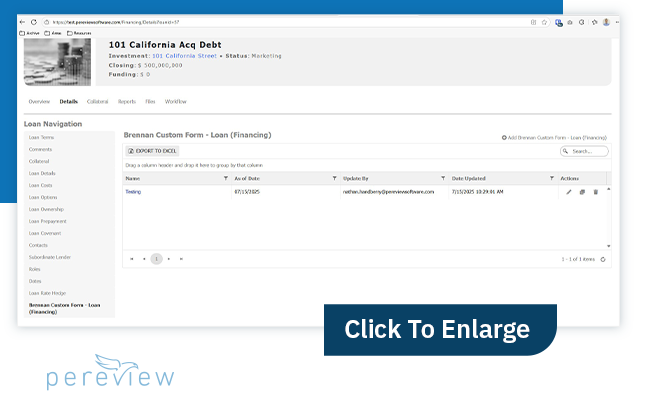Image resolution: width=647 pixels, height=408 pixels.
Task: Open filter on Date Updated column
Action: 552,178
